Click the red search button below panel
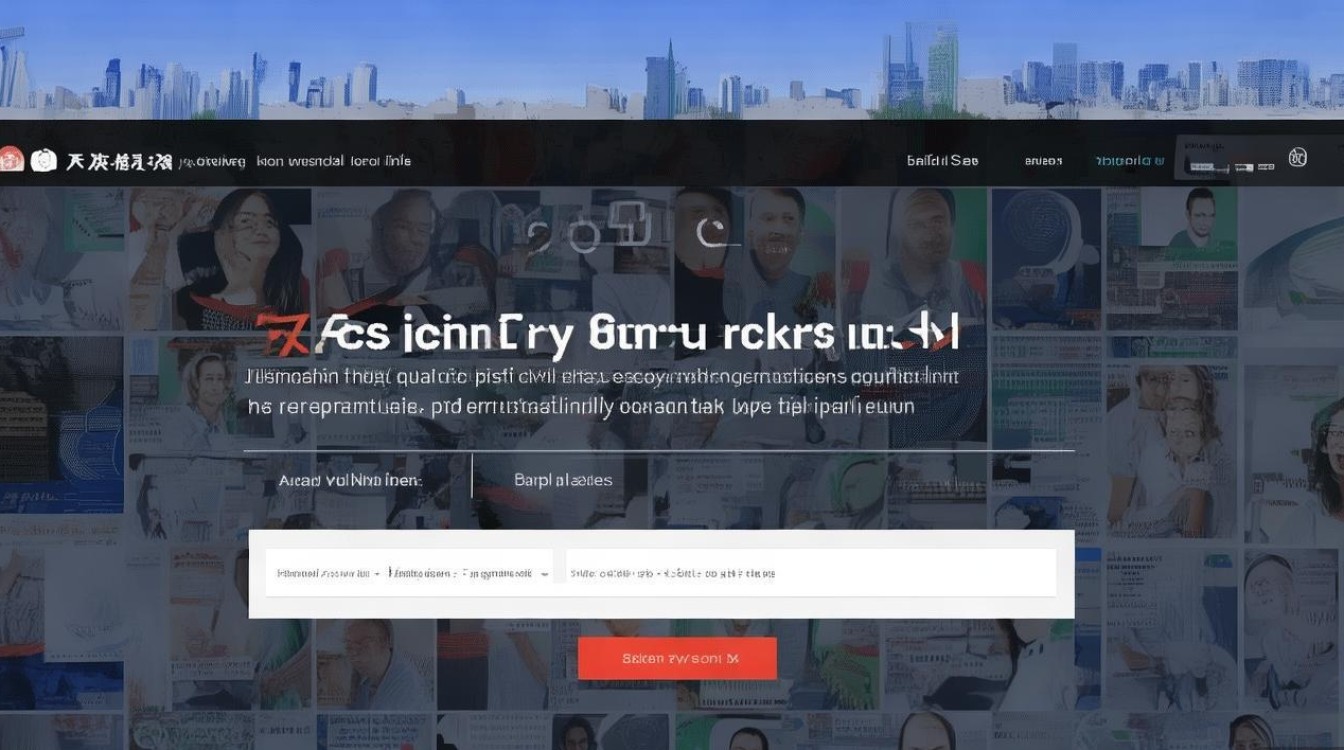The image size is (1344, 750). coord(677,659)
